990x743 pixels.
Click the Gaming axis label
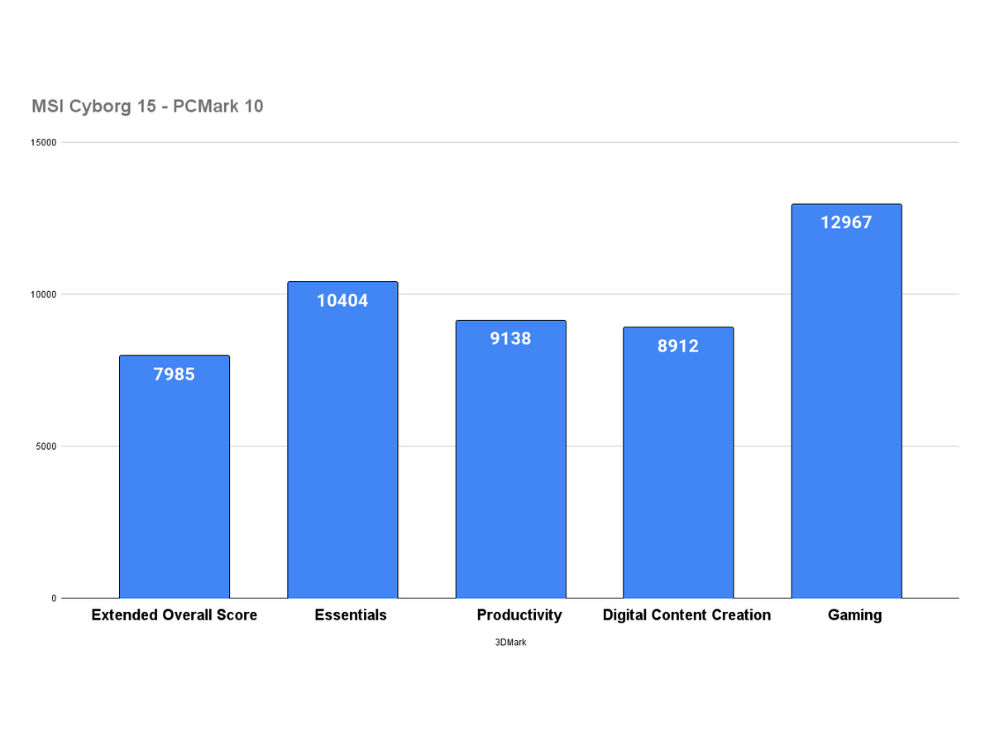pos(855,615)
